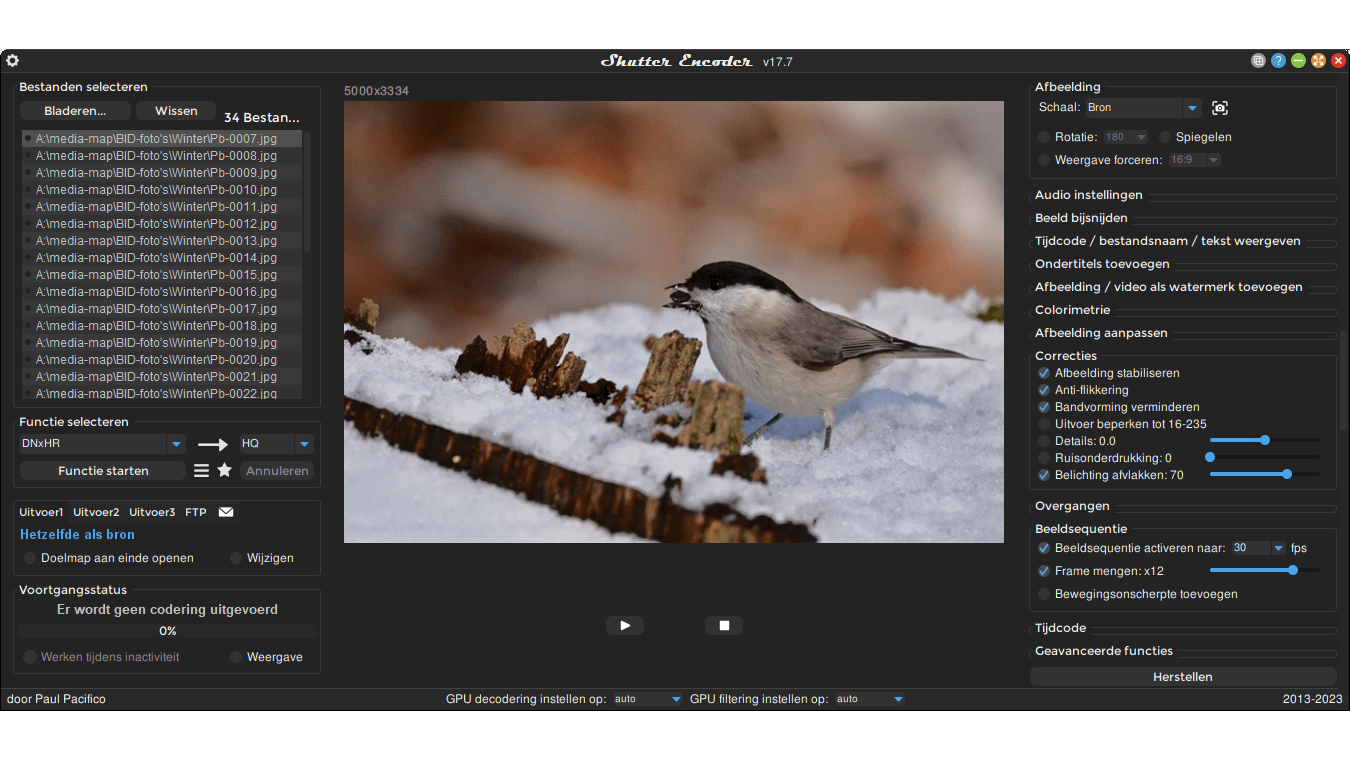Expand GPU decodering auto dropdown
Screen dimensions: 1350x759
(x=676, y=699)
